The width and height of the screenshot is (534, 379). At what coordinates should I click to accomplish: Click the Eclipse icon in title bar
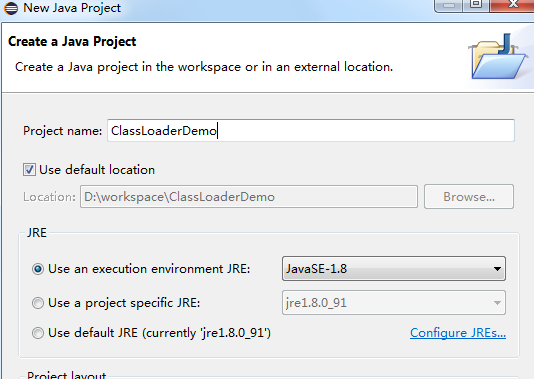click(11, 8)
